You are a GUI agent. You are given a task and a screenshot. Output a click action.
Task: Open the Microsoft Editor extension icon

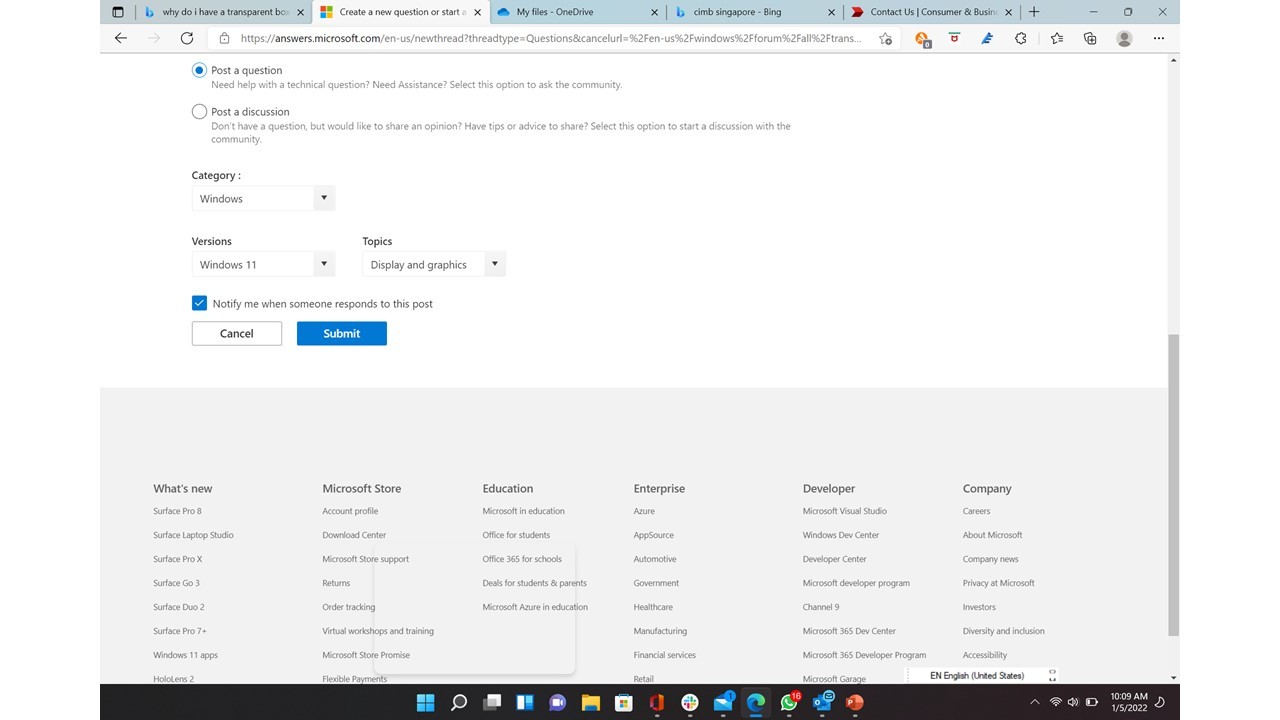click(x=985, y=38)
